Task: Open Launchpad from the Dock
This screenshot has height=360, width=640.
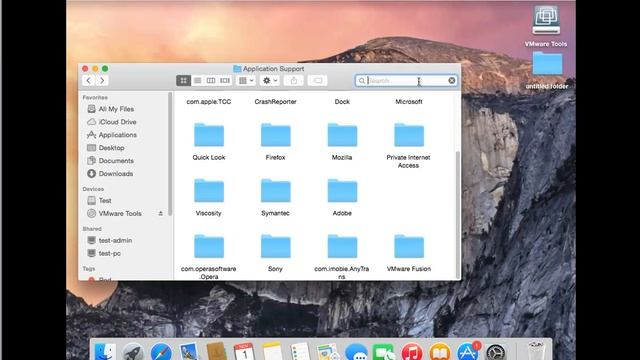Action: pos(133,351)
